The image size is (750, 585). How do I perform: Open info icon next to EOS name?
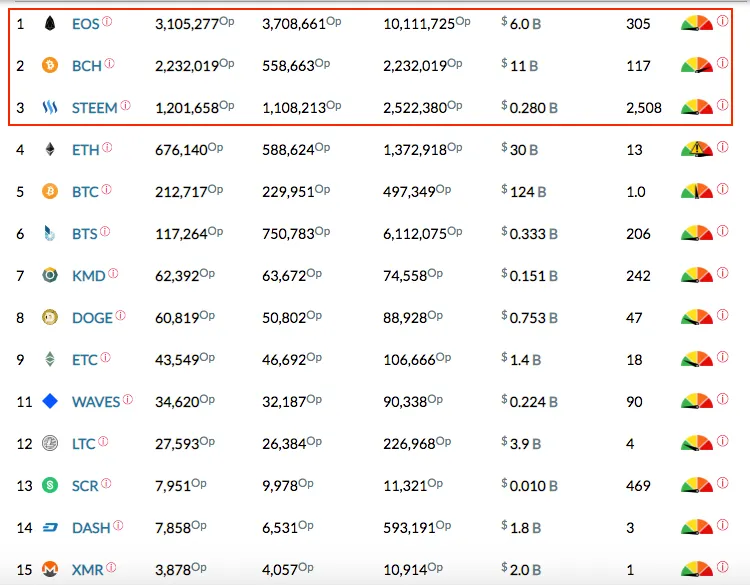(x=107, y=21)
